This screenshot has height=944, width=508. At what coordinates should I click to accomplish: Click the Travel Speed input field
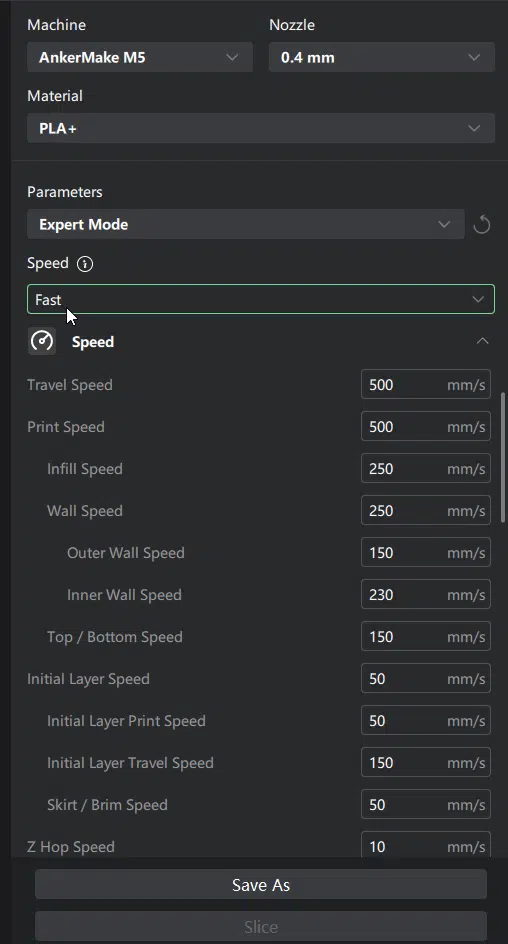pyautogui.click(x=426, y=384)
